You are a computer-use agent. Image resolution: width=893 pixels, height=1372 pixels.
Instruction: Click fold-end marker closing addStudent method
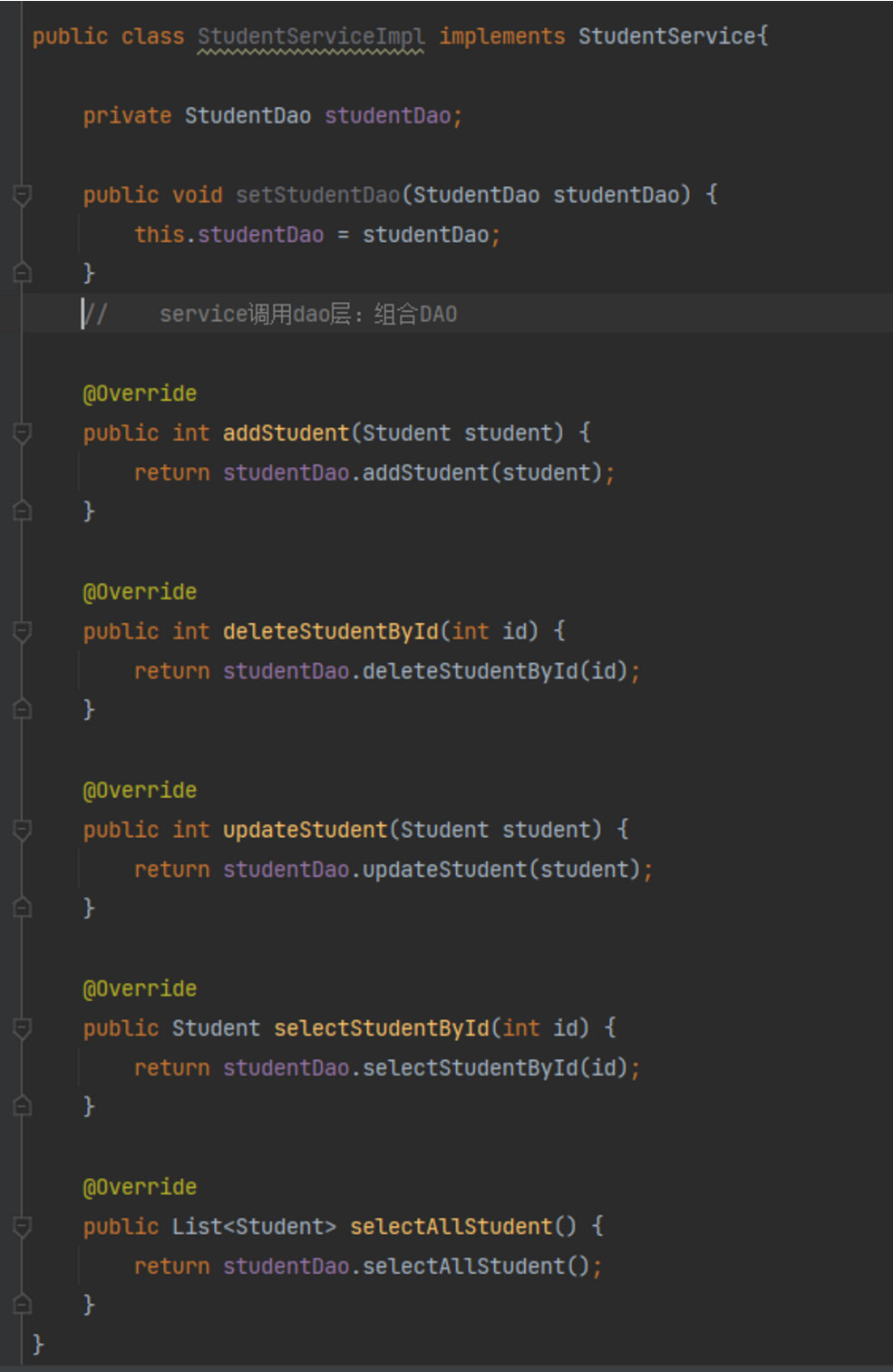pyautogui.click(x=23, y=511)
